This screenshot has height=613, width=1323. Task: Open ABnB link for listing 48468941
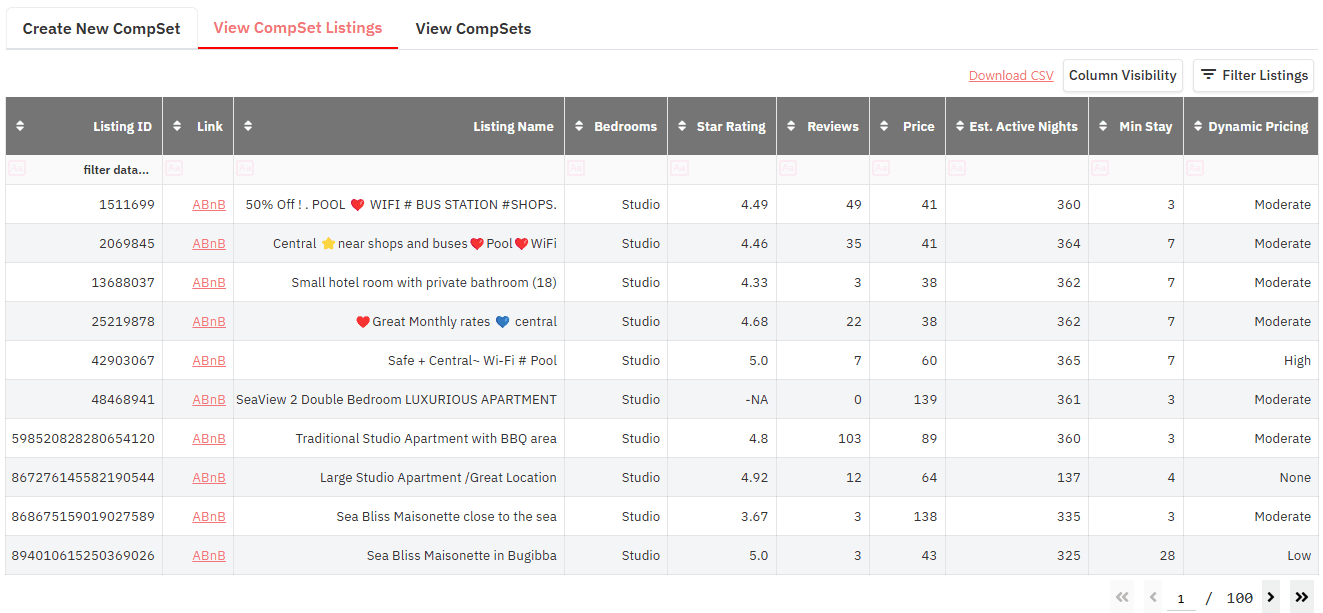click(x=209, y=399)
